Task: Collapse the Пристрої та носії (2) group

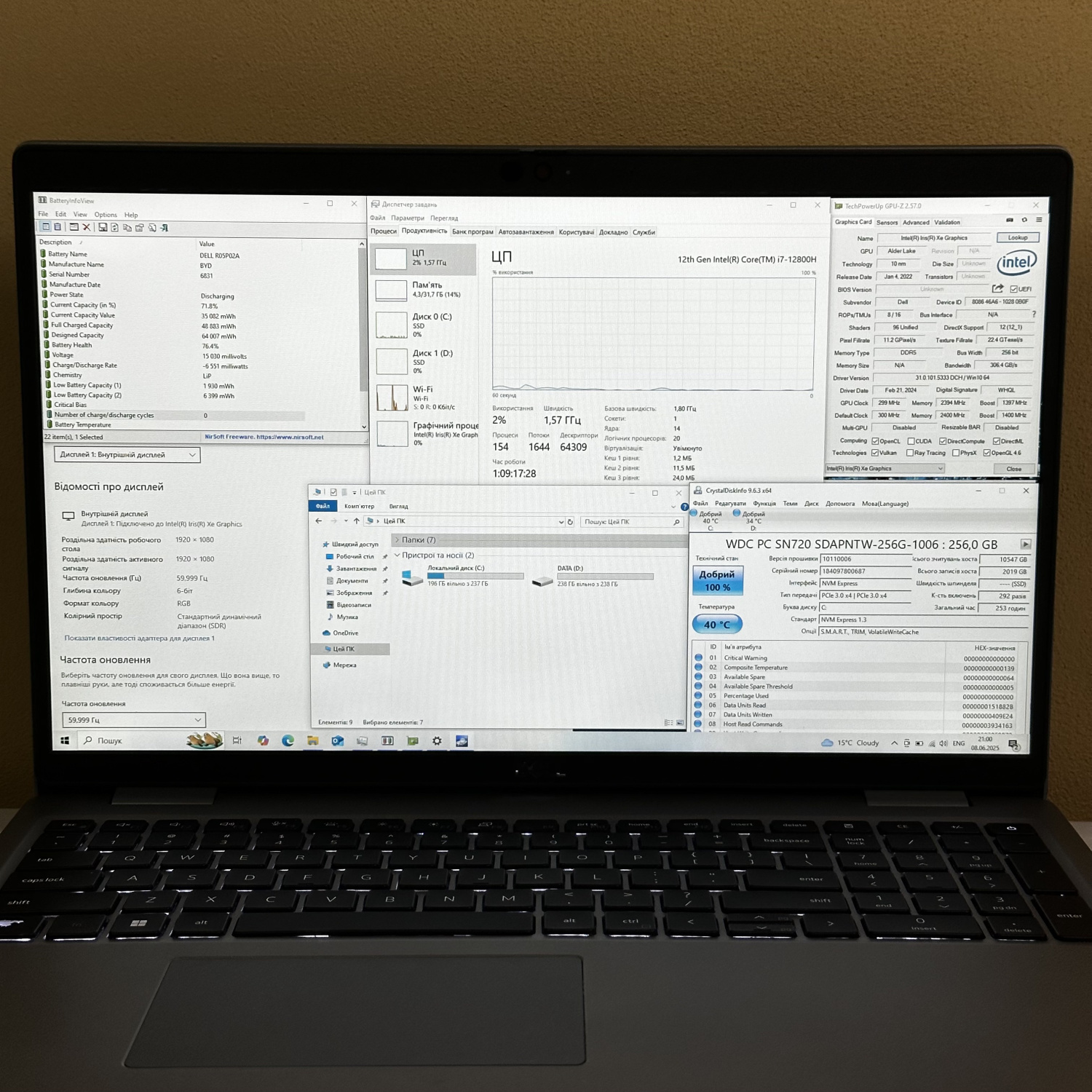Action: tap(397, 555)
